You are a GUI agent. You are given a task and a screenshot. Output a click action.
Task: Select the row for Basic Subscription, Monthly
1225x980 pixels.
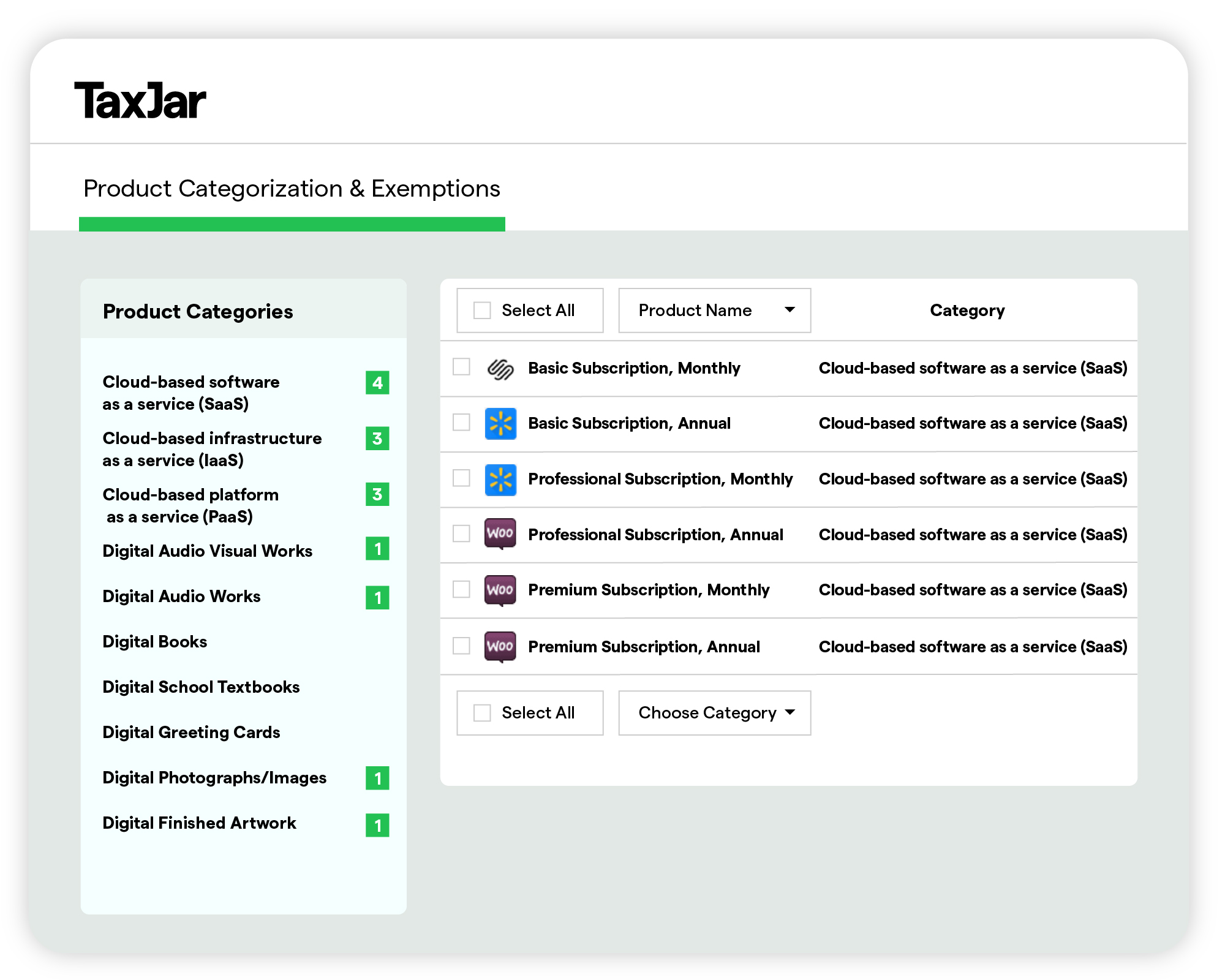click(x=634, y=368)
